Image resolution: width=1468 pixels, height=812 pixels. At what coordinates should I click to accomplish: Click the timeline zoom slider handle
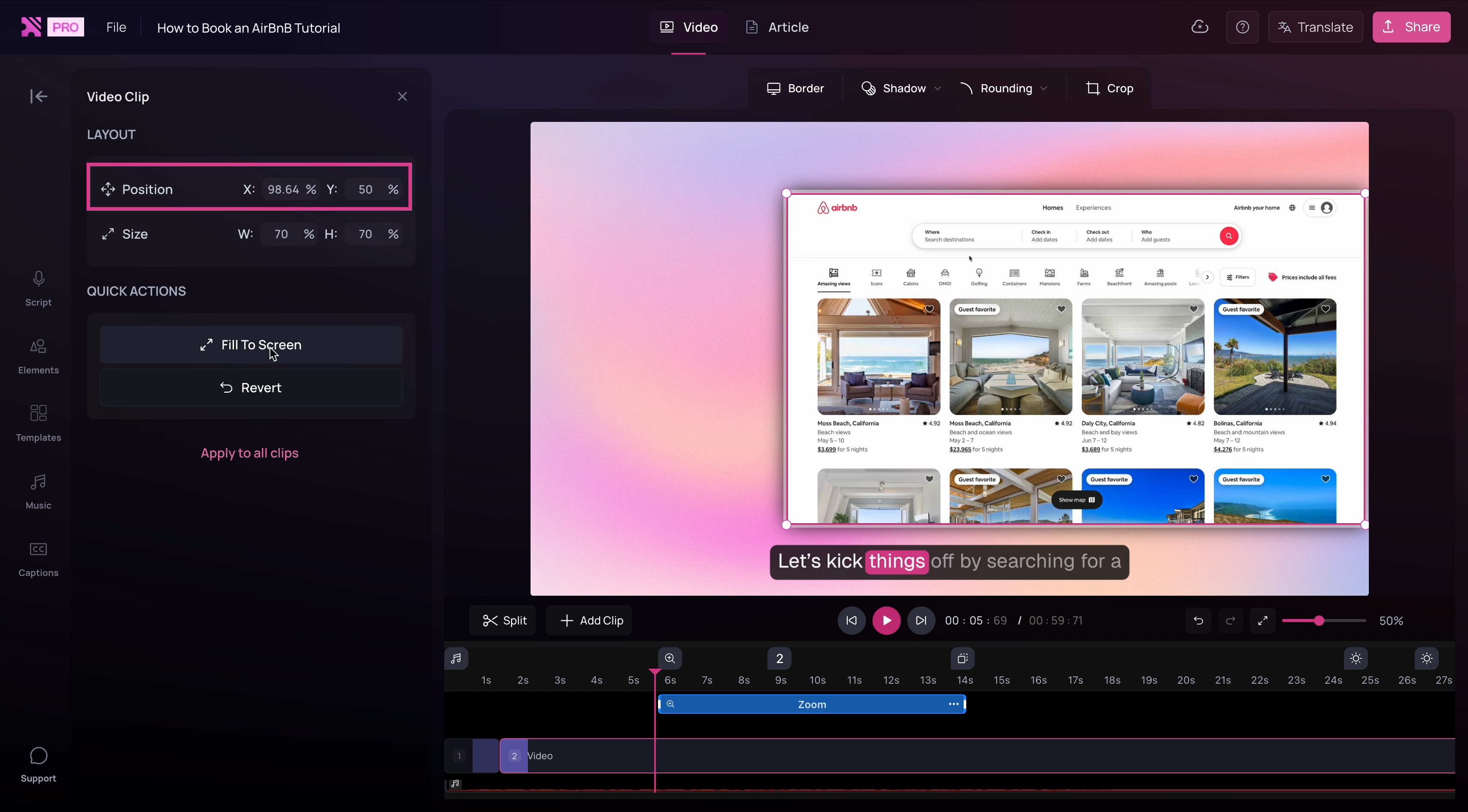[1319, 621]
